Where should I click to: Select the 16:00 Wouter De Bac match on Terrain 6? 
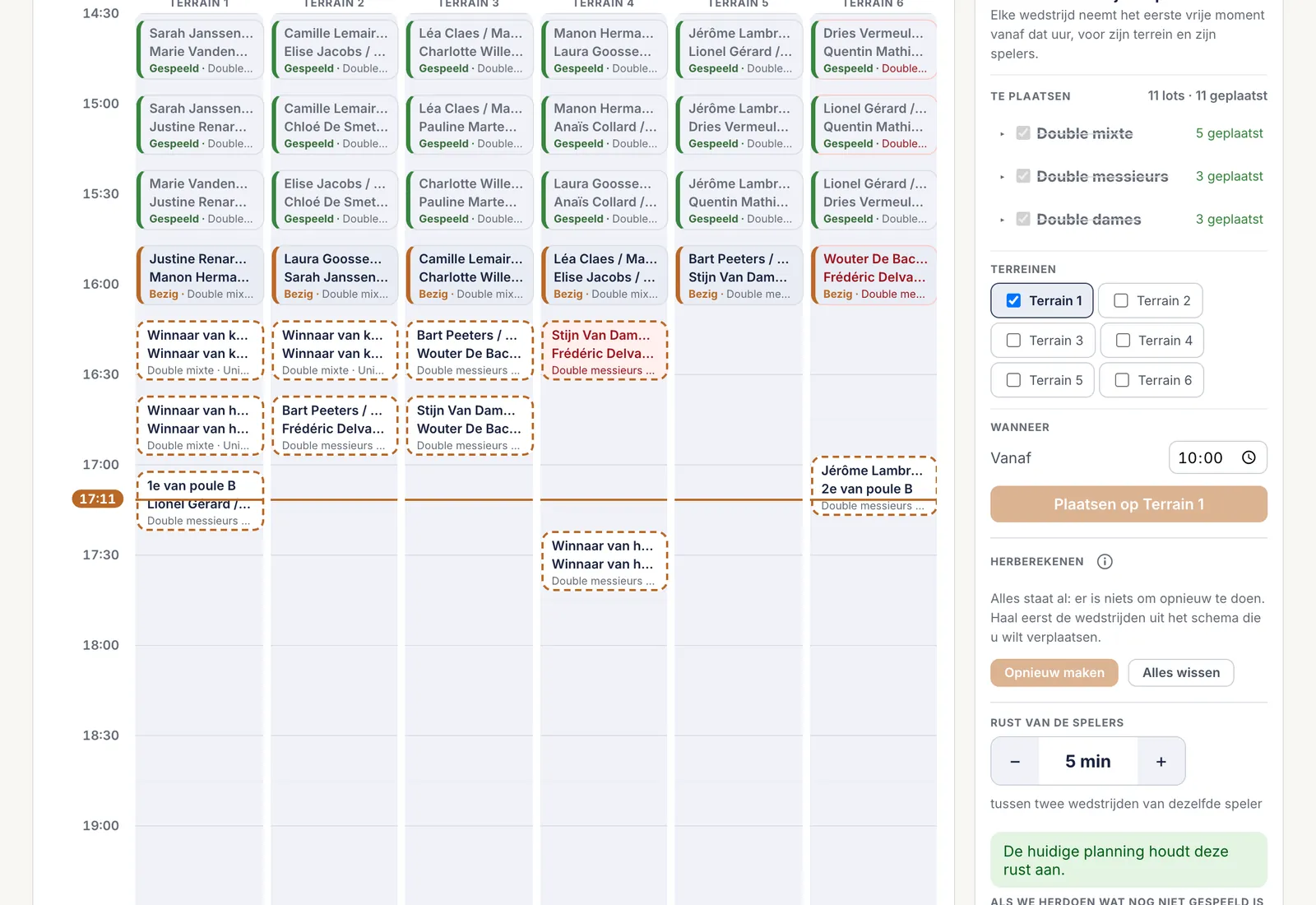pos(873,276)
